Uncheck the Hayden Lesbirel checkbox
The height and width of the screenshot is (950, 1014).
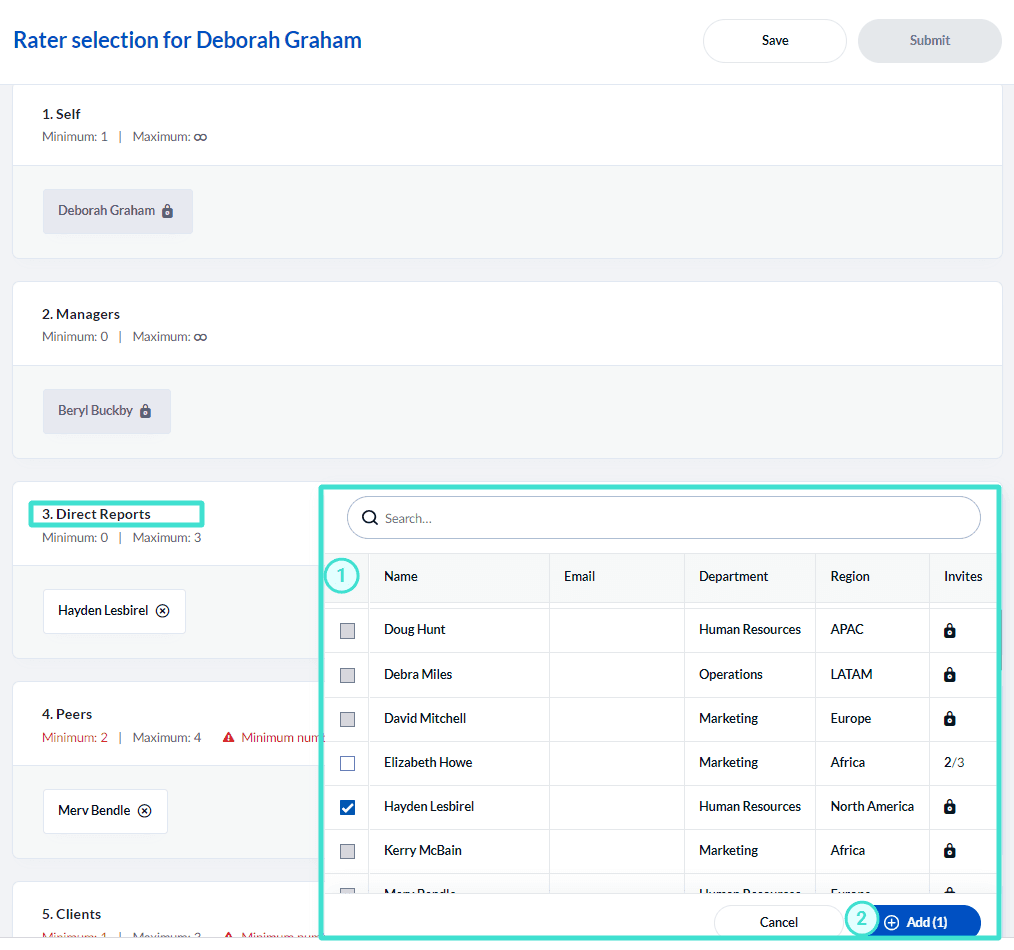coord(347,807)
